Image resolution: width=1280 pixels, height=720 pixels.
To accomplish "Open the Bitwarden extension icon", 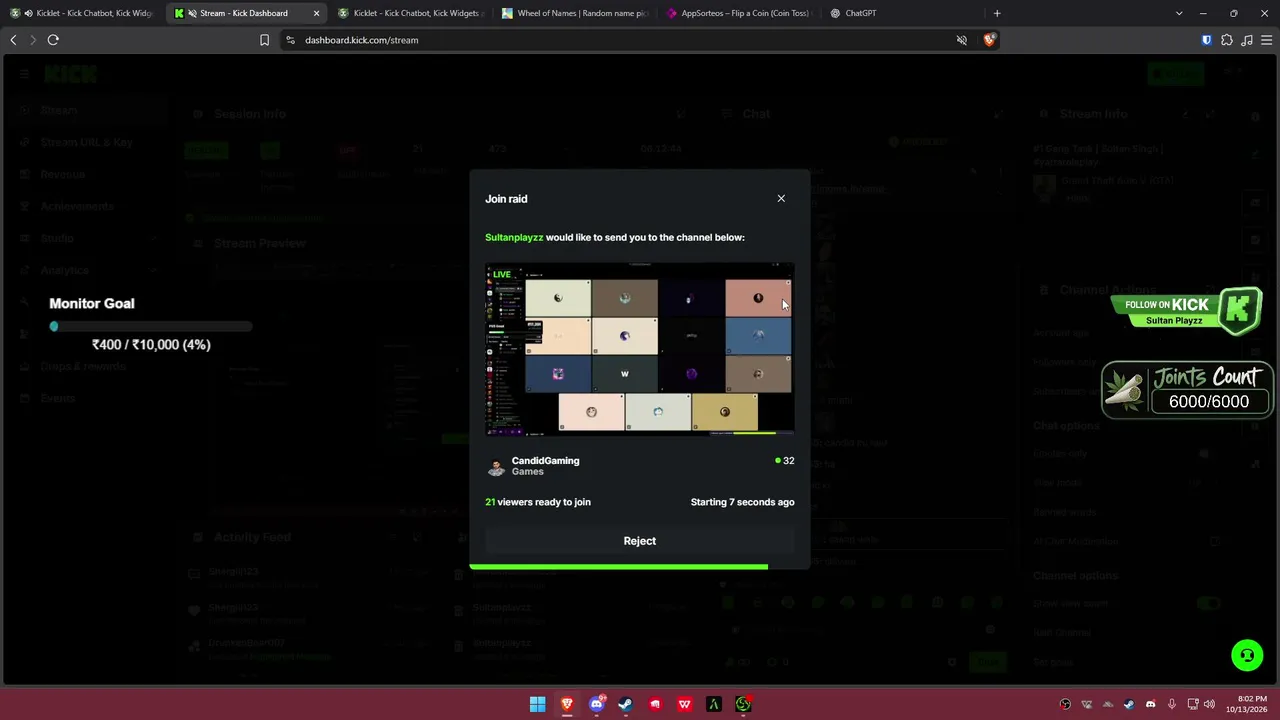I will coord(1207,40).
